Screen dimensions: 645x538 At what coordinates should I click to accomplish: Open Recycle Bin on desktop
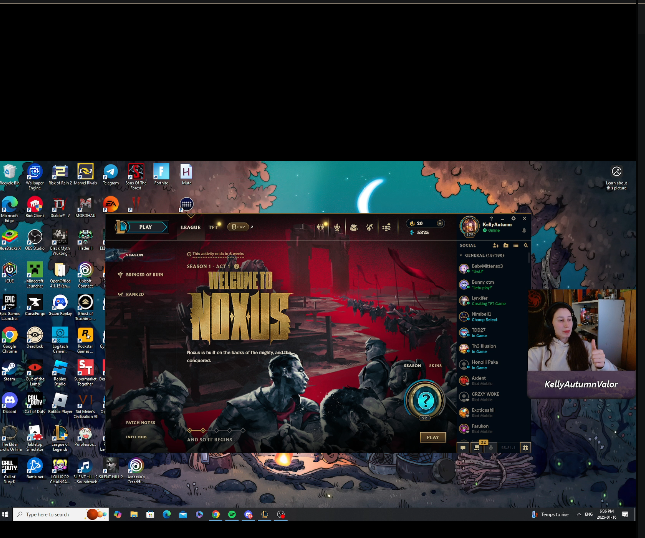[9, 174]
